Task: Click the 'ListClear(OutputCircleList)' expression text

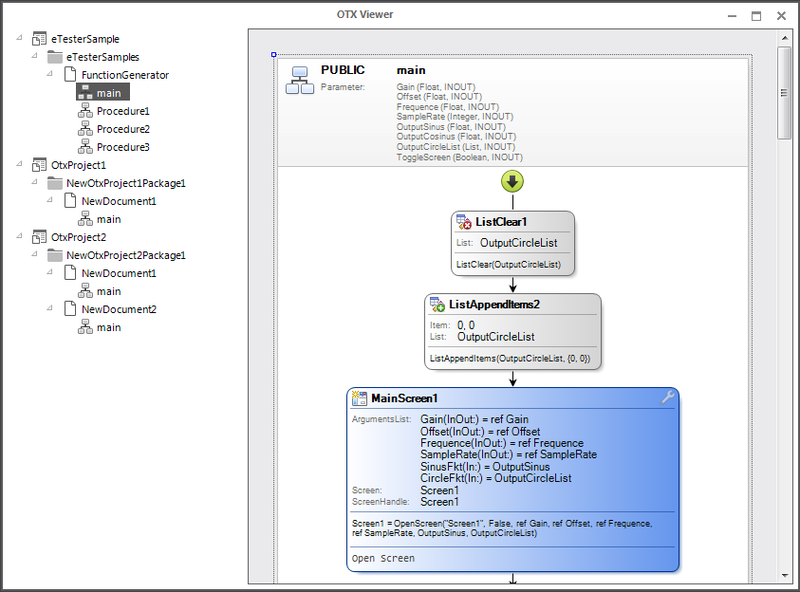Action: point(508,264)
